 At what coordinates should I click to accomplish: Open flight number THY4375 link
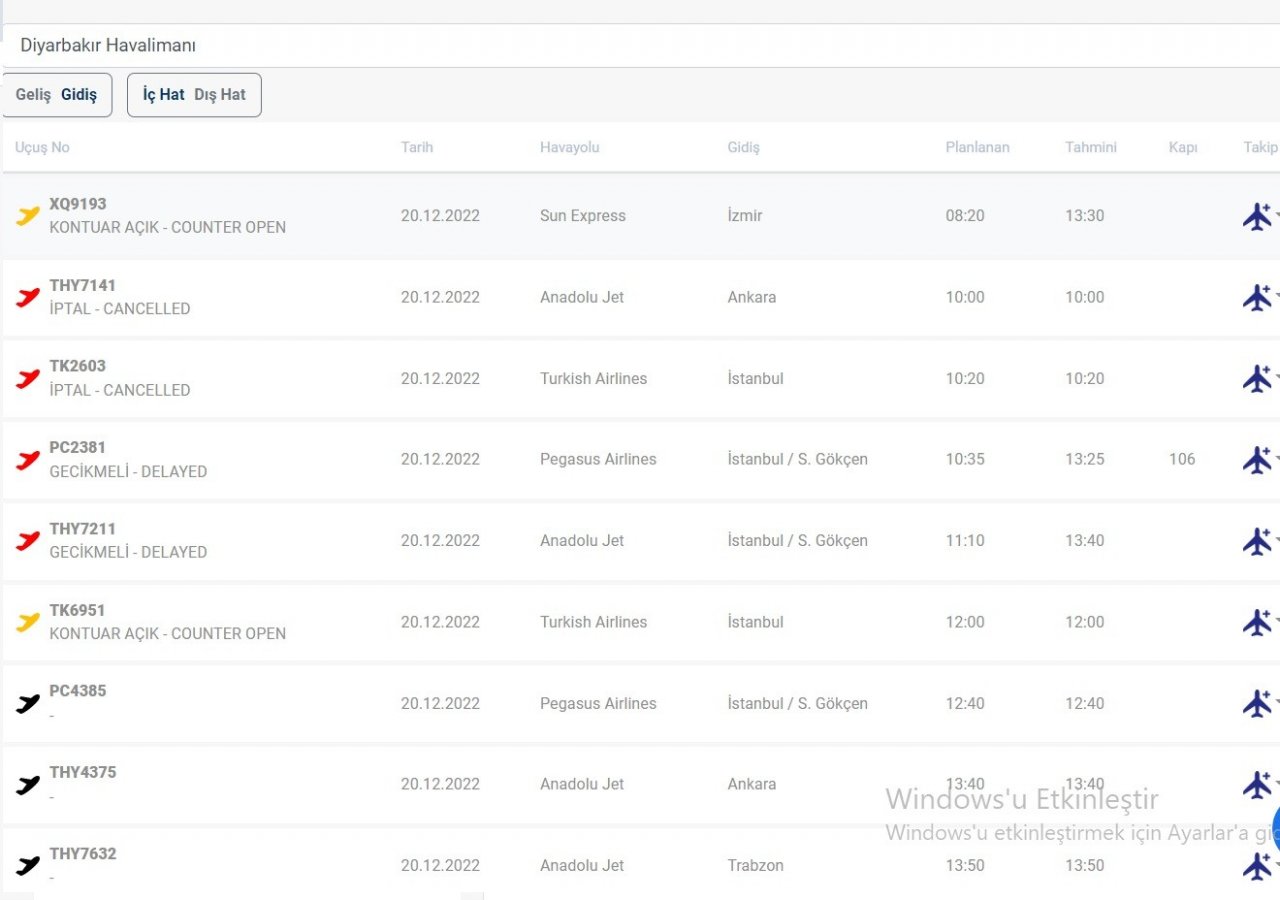click(x=82, y=772)
